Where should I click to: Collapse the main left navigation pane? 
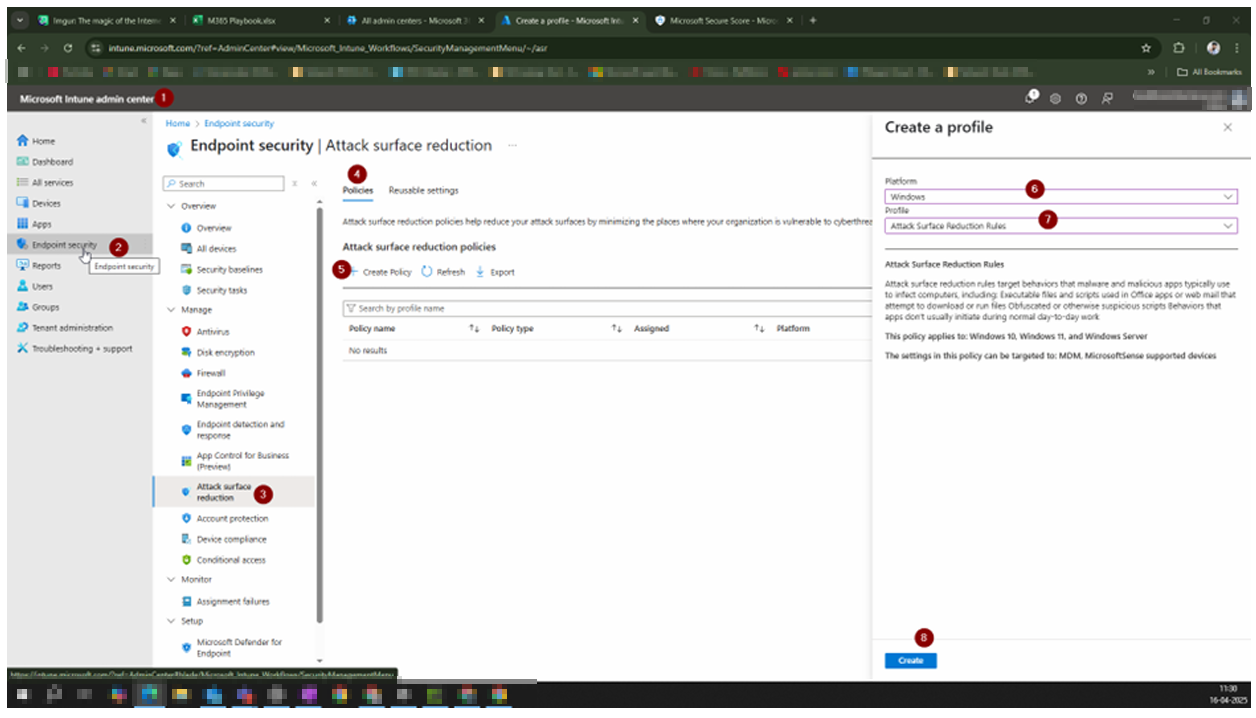[x=143, y=121]
